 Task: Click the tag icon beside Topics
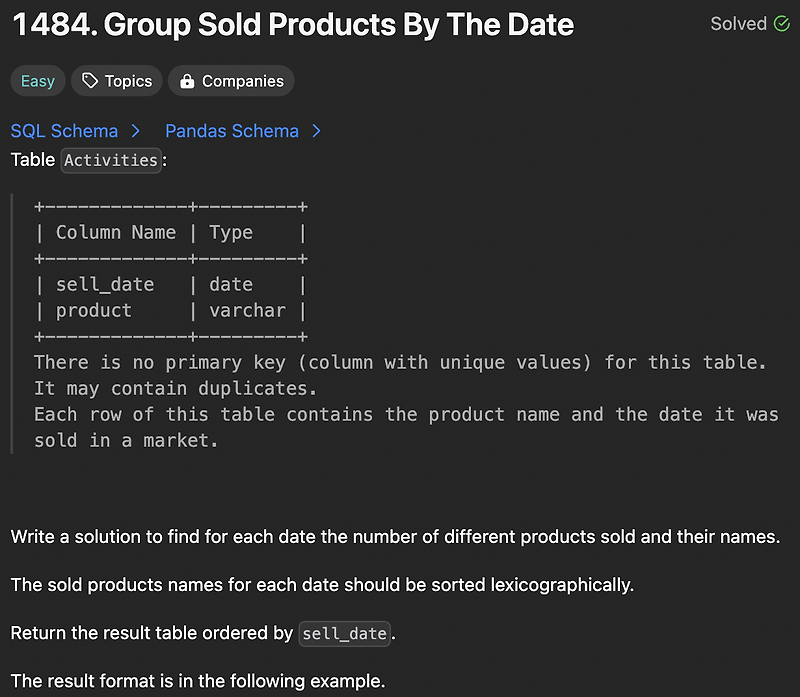[90, 81]
